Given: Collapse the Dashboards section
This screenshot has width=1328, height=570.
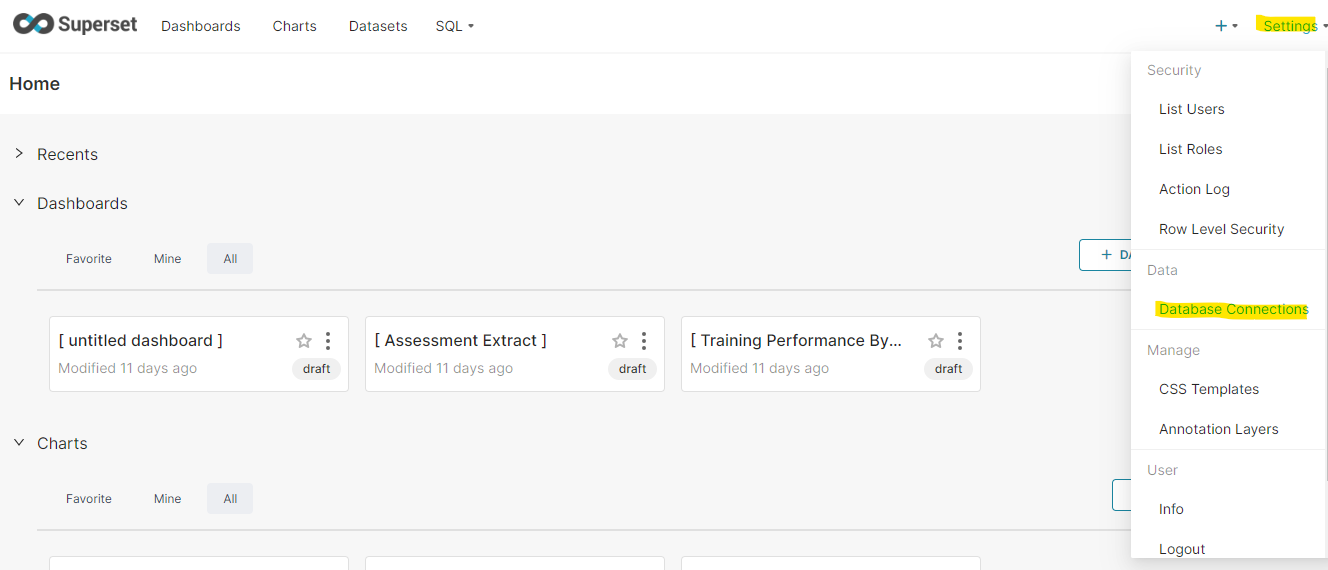Looking at the screenshot, I should tap(19, 203).
